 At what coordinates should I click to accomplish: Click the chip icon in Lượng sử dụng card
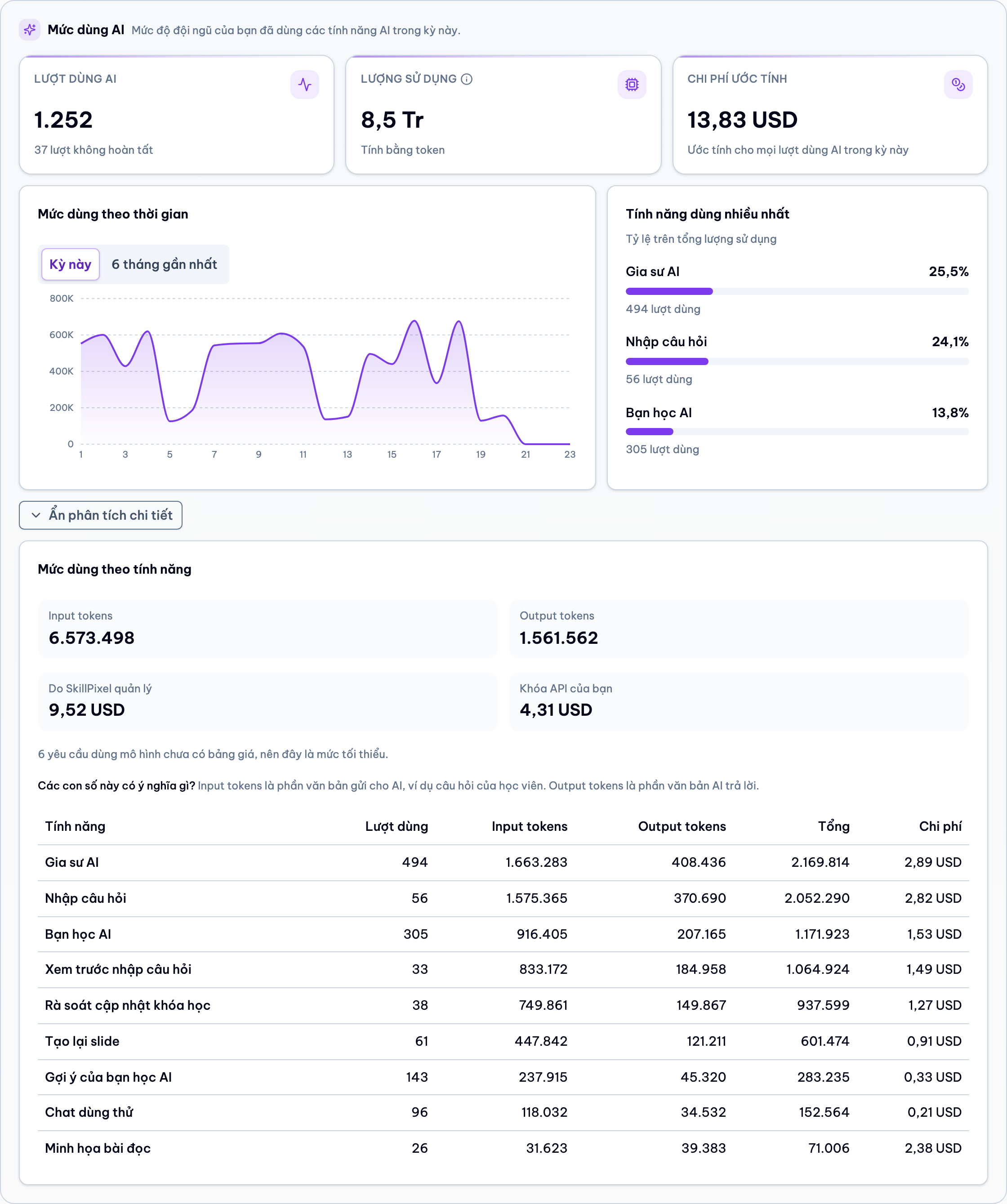(632, 85)
